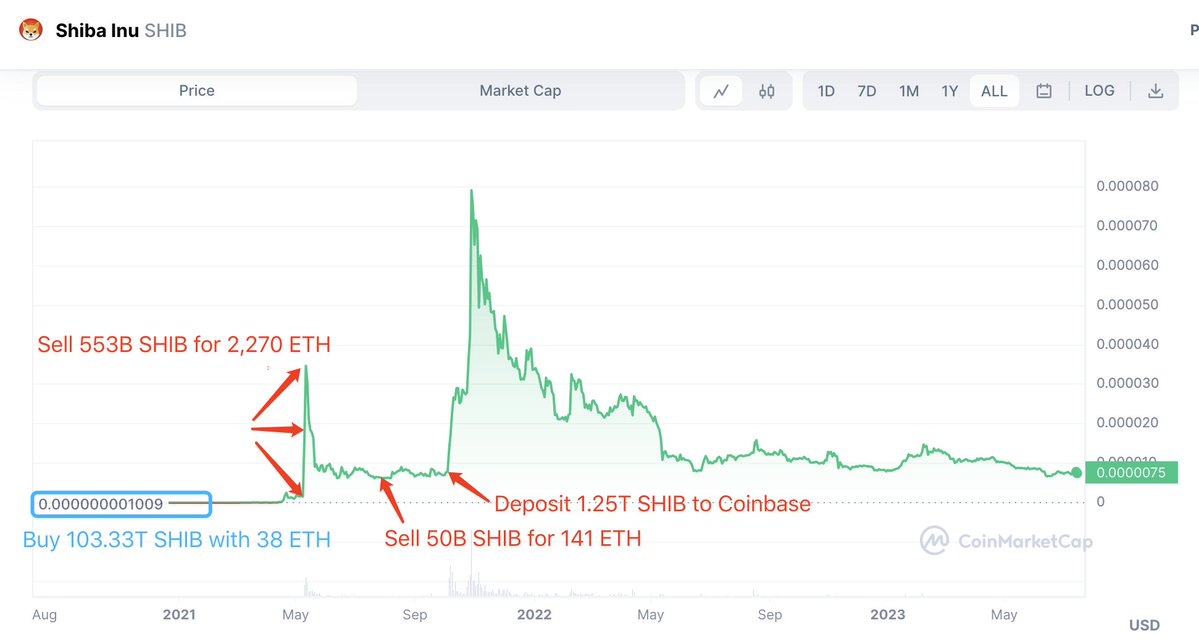
Task: Set the time range to 1D
Action: pyautogui.click(x=826, y=91)
